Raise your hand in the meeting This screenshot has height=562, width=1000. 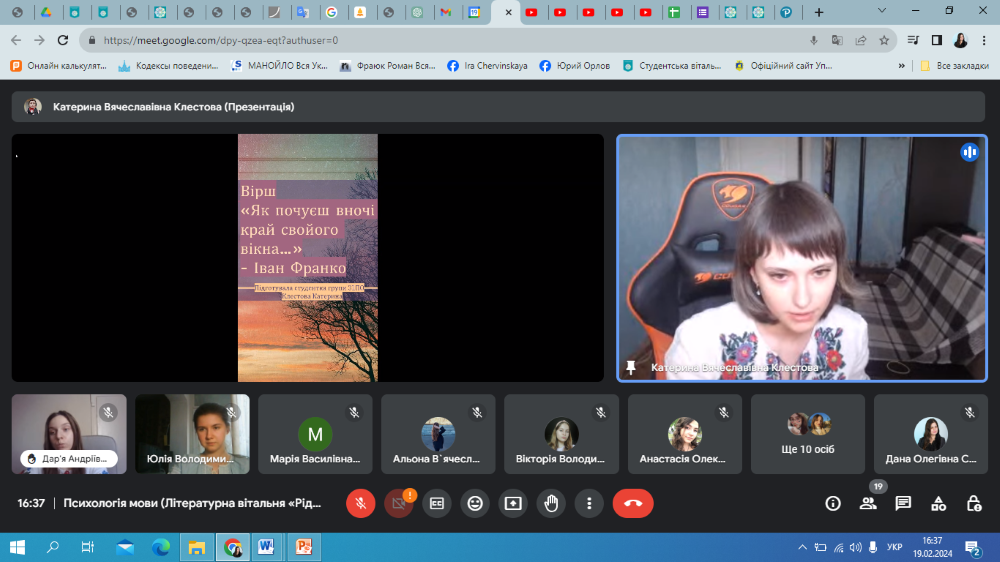point(551,503)
